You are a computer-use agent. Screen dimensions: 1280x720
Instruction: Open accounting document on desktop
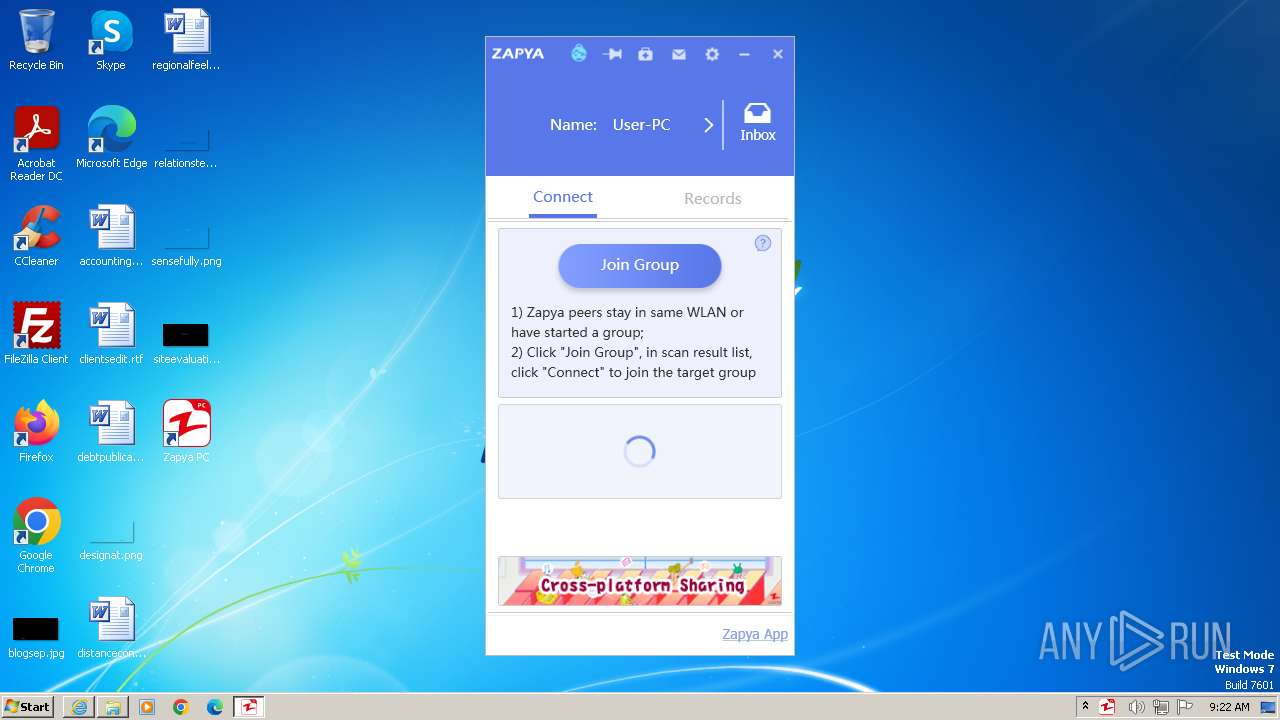pos(111,236)
